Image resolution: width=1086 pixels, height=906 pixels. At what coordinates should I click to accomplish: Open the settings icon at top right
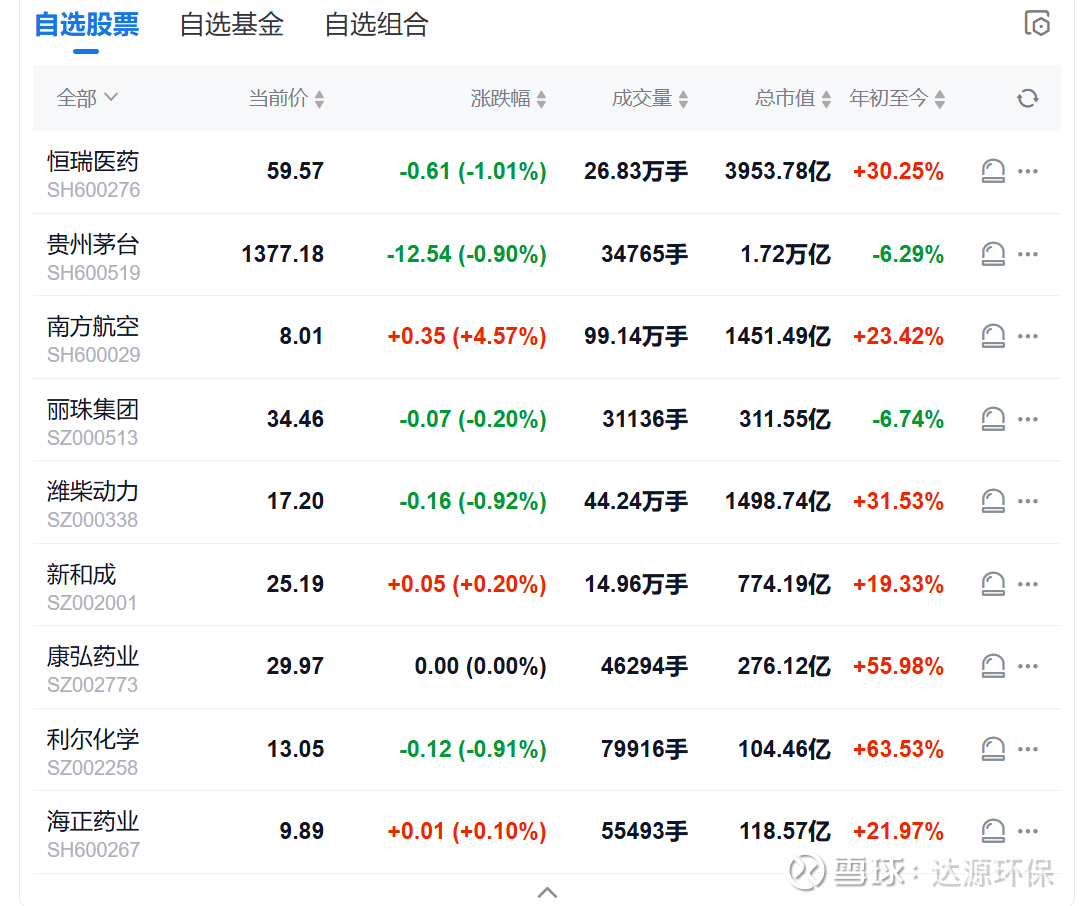[1037, 24]
